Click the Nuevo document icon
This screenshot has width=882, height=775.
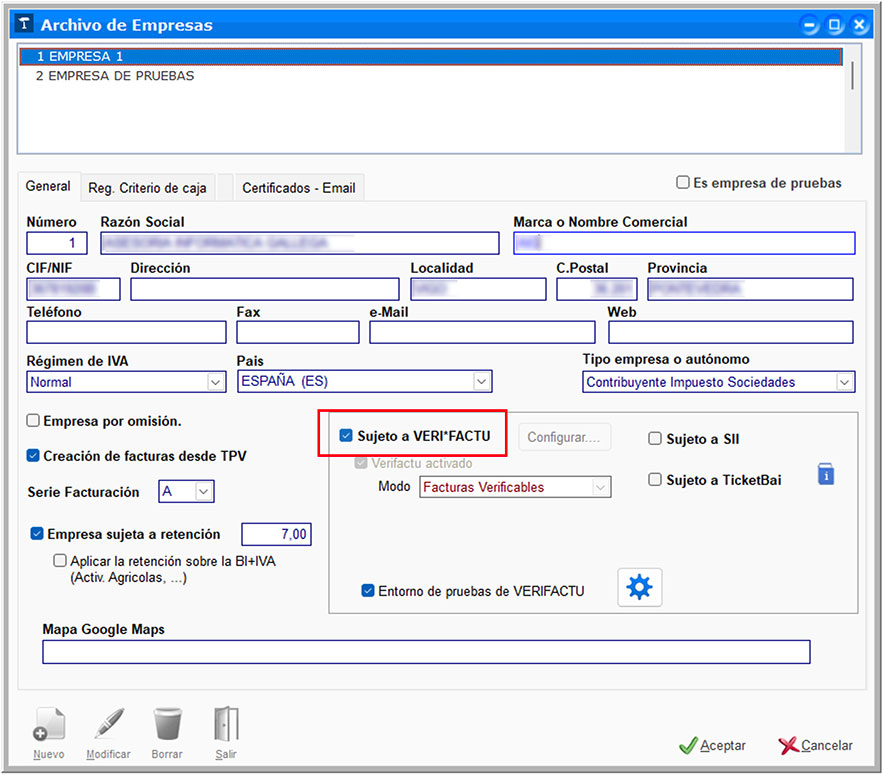(48, 725)
